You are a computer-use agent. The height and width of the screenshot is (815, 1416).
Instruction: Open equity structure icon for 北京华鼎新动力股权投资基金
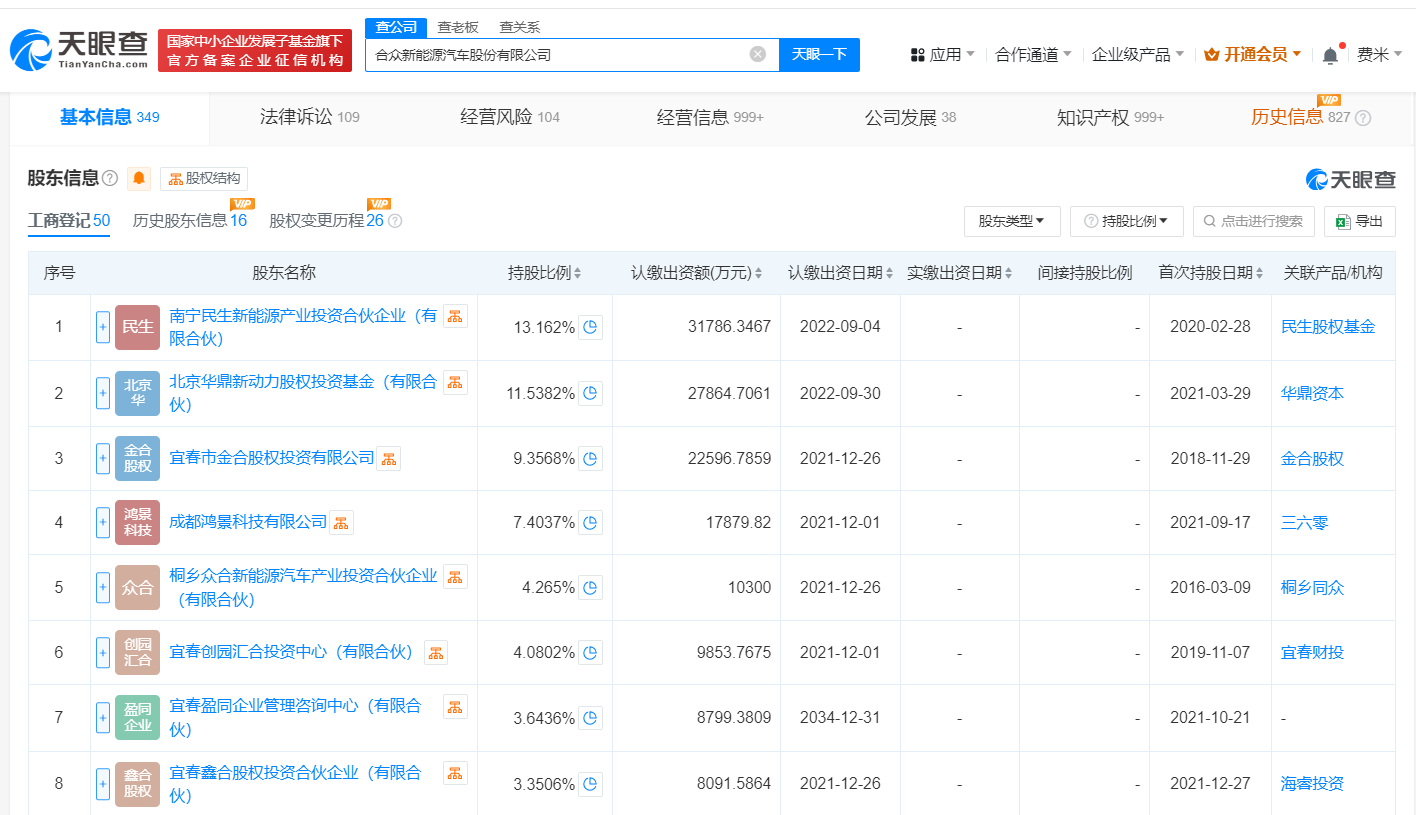[x=455, y=382]
